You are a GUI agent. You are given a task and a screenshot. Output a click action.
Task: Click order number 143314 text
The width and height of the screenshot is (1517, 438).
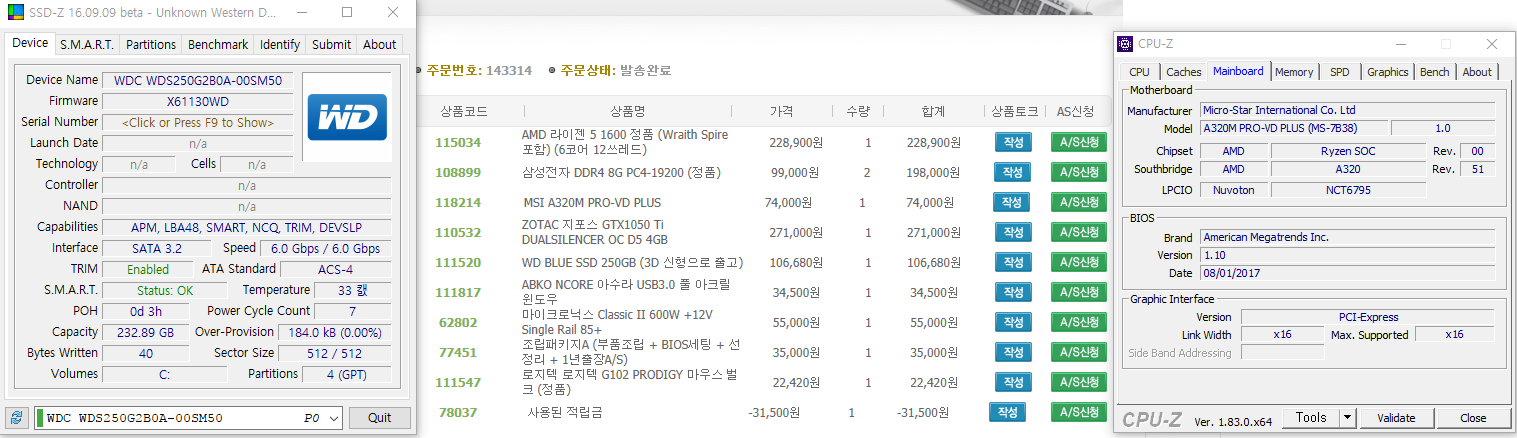[x=509, y=71]
